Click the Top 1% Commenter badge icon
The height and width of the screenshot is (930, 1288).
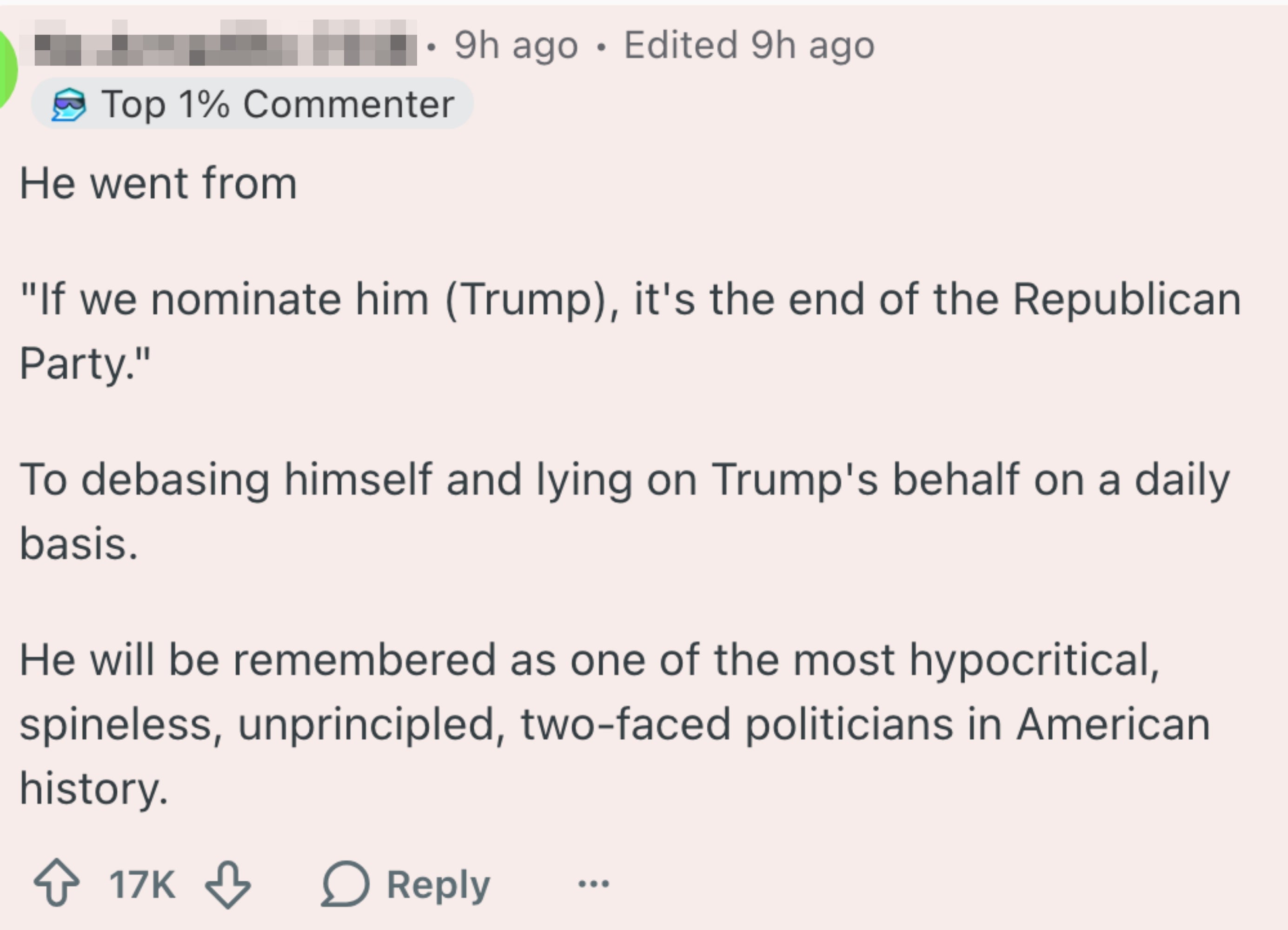[x=69, y=104]
